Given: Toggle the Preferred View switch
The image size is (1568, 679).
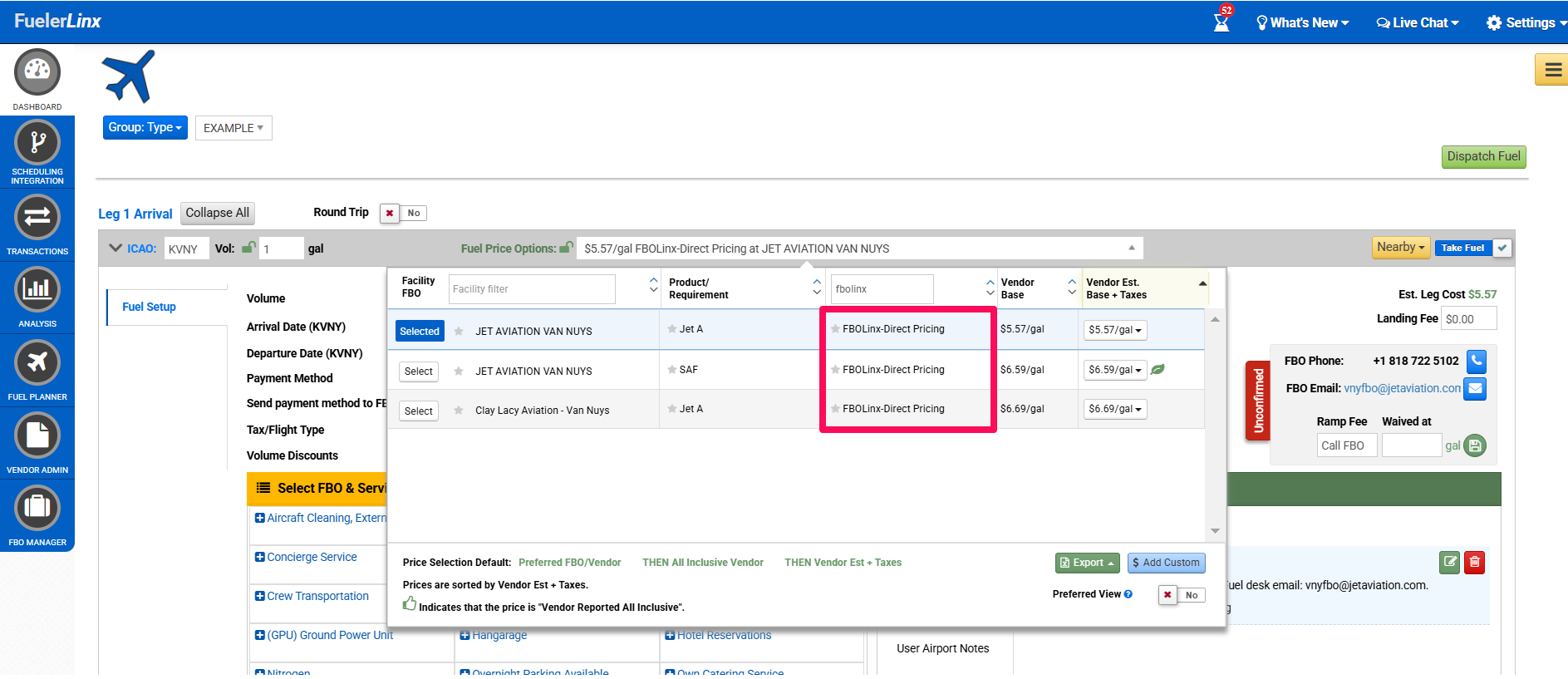Looking at the screenshot, I should [x=1182, y=595].
